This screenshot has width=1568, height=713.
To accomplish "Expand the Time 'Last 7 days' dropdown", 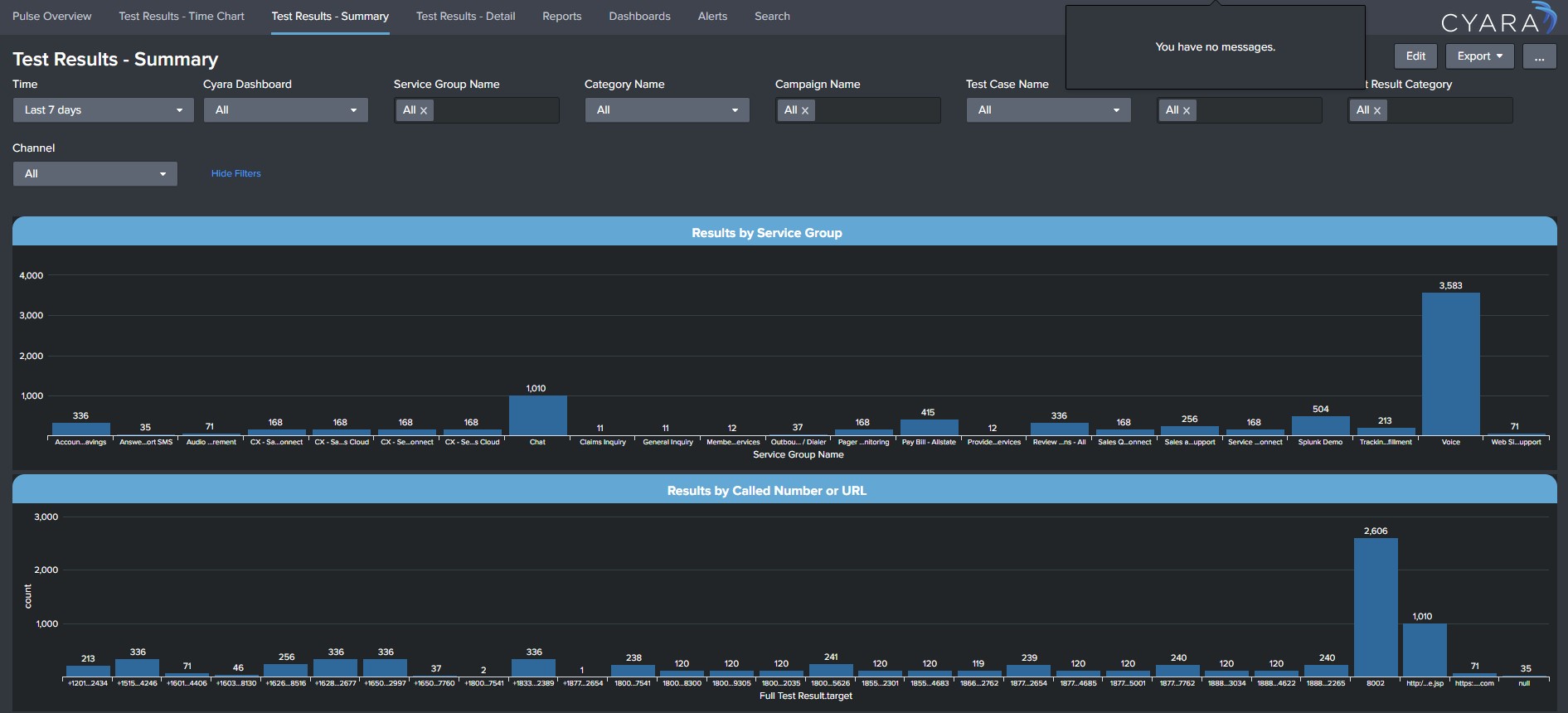I will click(103, 110).
